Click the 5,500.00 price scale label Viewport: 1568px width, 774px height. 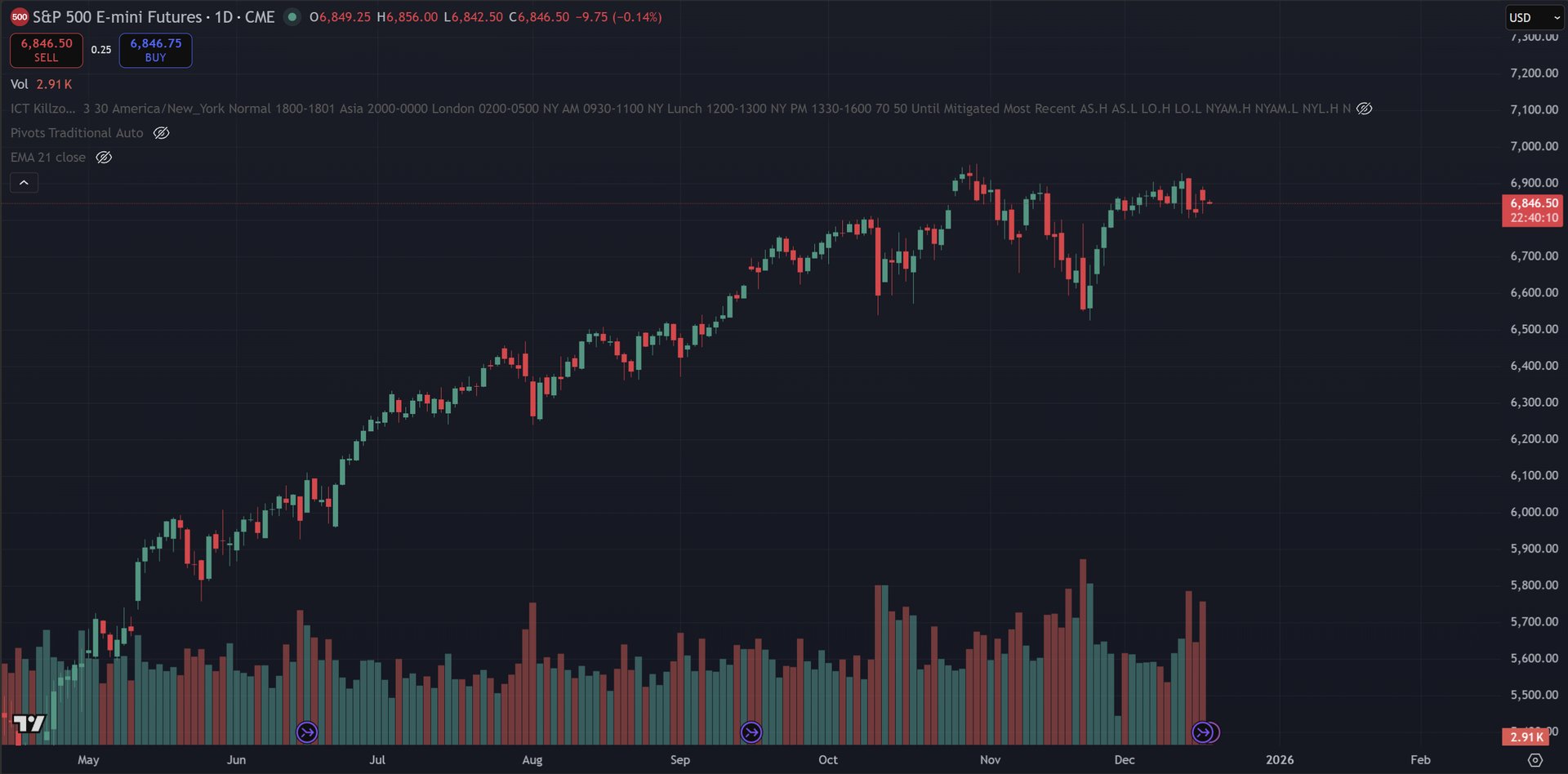1534,695
